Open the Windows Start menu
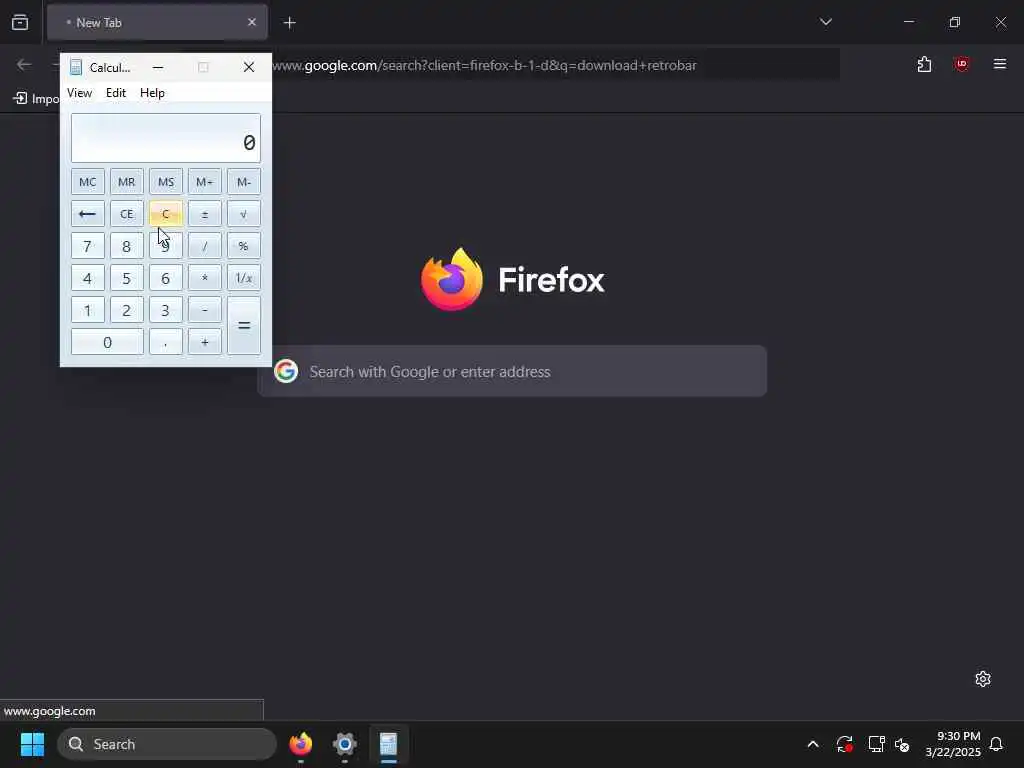 coord(32,744)
